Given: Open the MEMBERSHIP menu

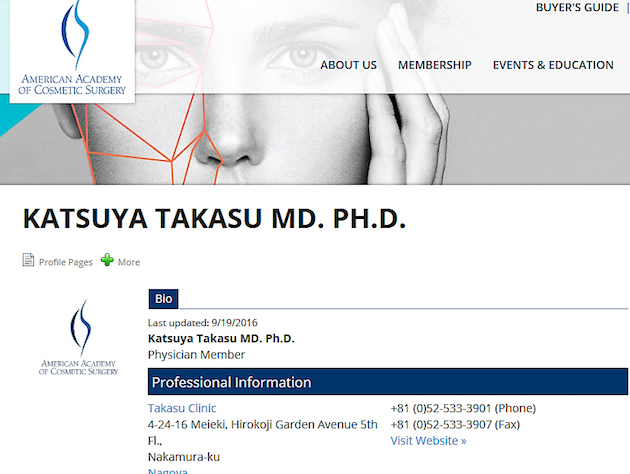Looking at the screenshot, I should tap(435, 65).
